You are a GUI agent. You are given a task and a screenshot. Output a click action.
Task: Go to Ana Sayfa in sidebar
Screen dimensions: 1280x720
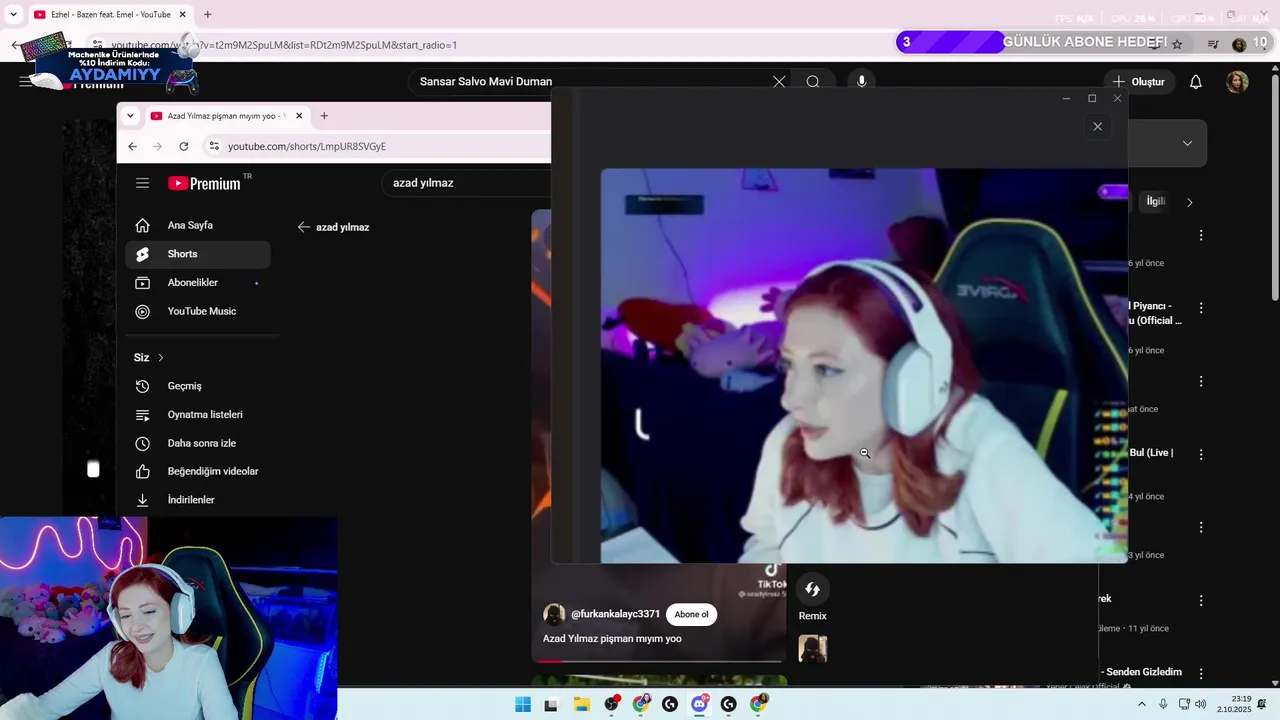click(x=198, y=225)
